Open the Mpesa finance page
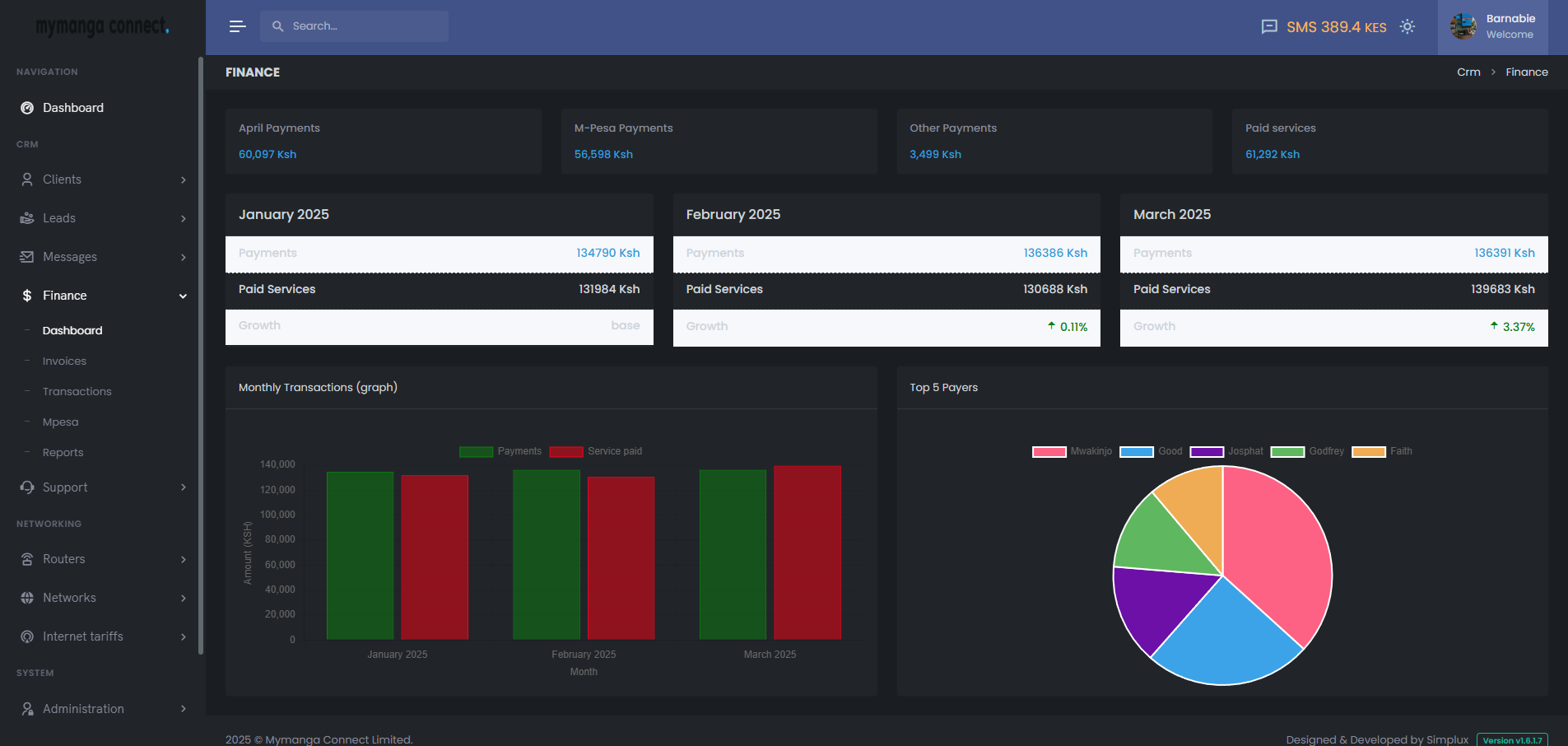Viewport: 1568px width, 746px height. pyautogui.click(x=60, y=422)
